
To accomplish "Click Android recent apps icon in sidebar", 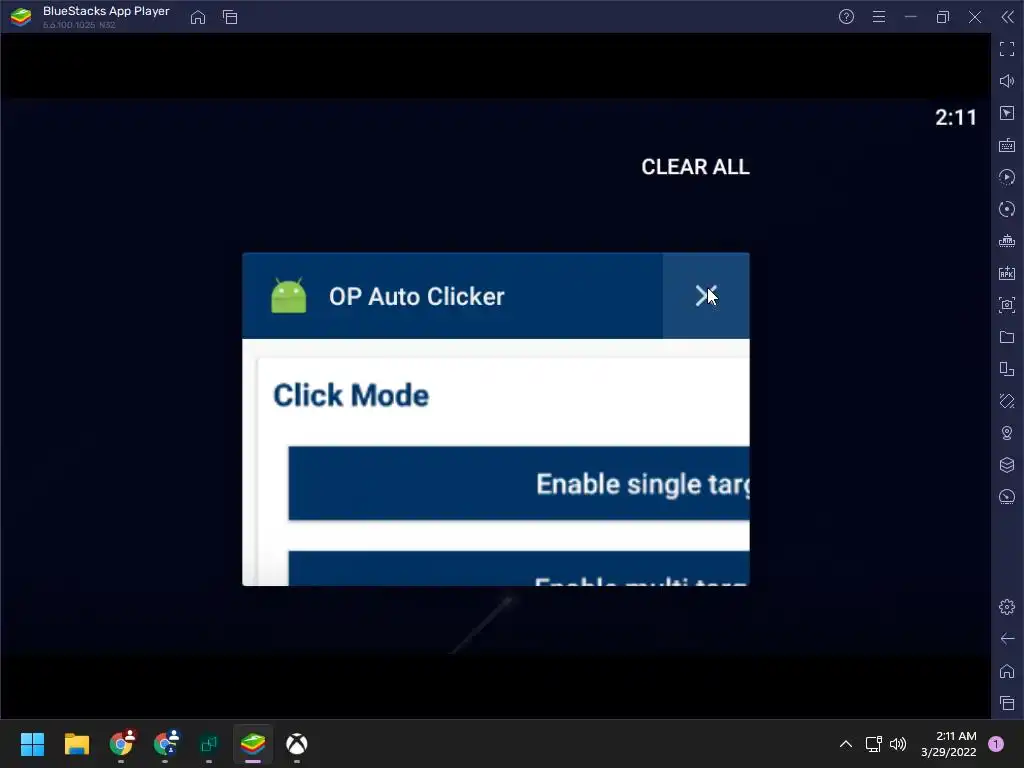I will click(1007, 703).
